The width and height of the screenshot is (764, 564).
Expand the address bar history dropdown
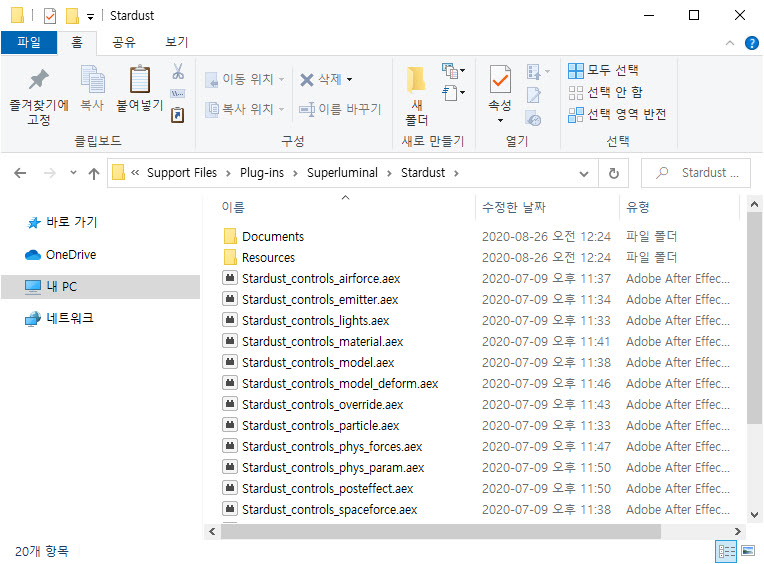click(x=584, y=173)
